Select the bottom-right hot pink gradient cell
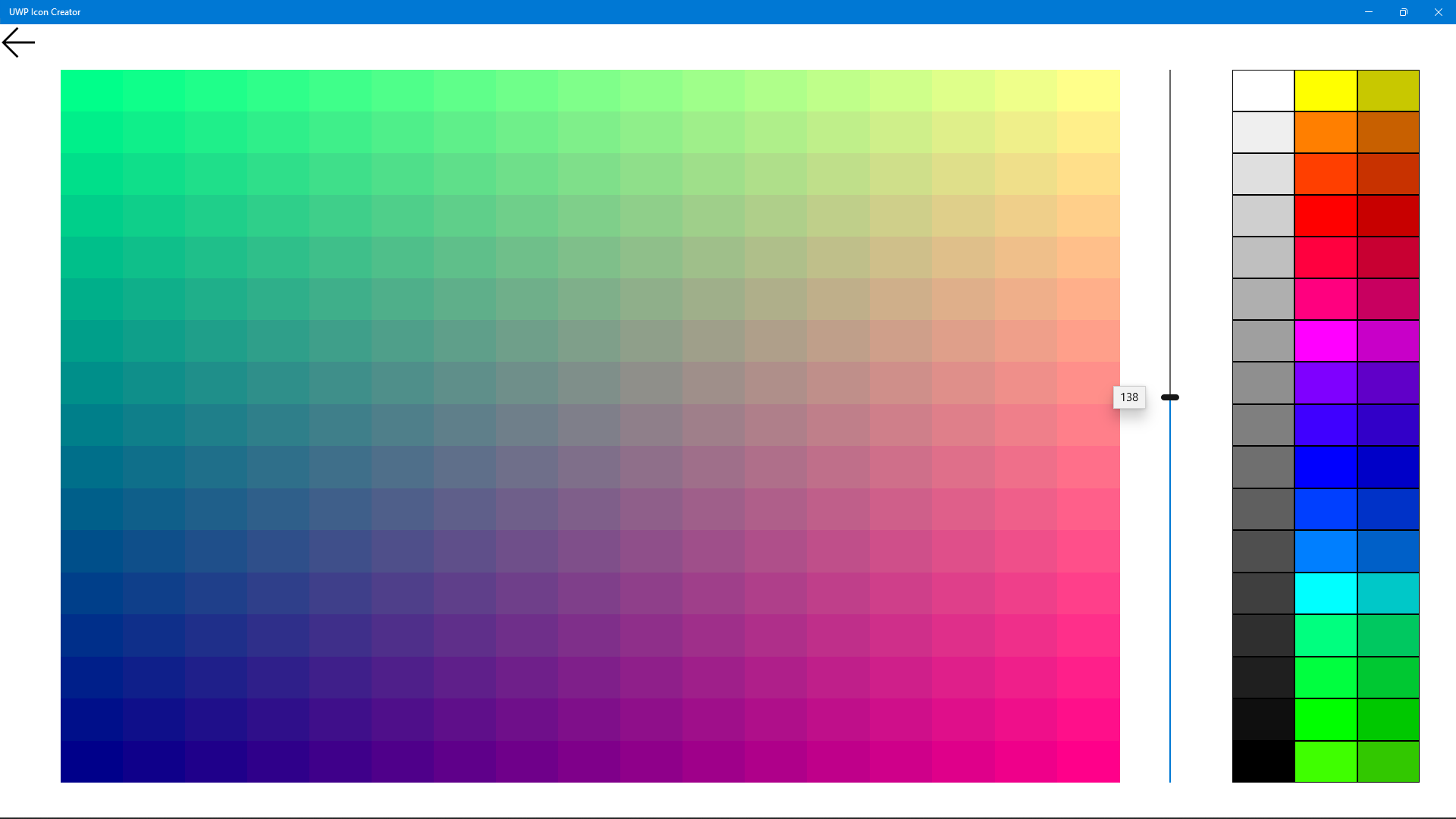 click(1088, 761)
